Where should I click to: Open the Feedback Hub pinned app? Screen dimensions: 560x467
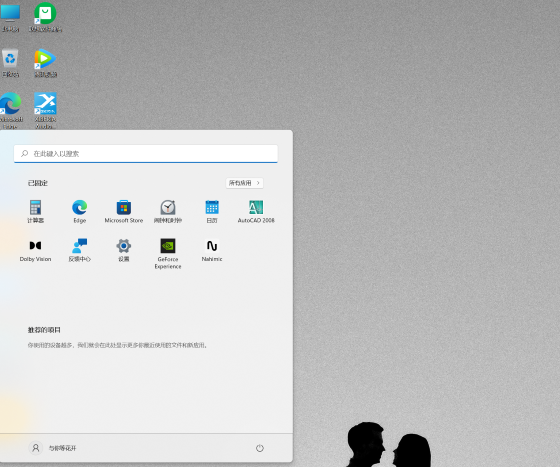79,250
